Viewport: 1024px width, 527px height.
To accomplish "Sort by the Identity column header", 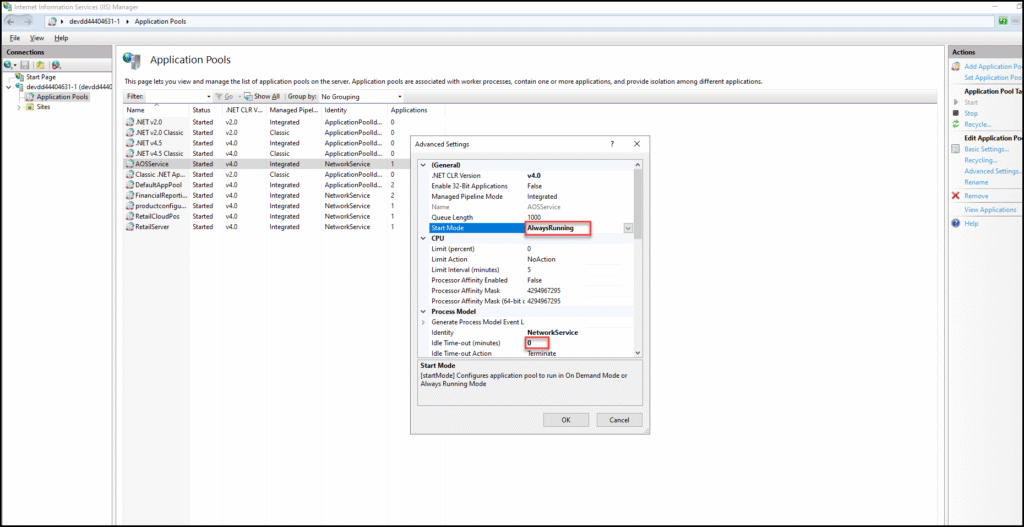I will click(x=355, y=110).
